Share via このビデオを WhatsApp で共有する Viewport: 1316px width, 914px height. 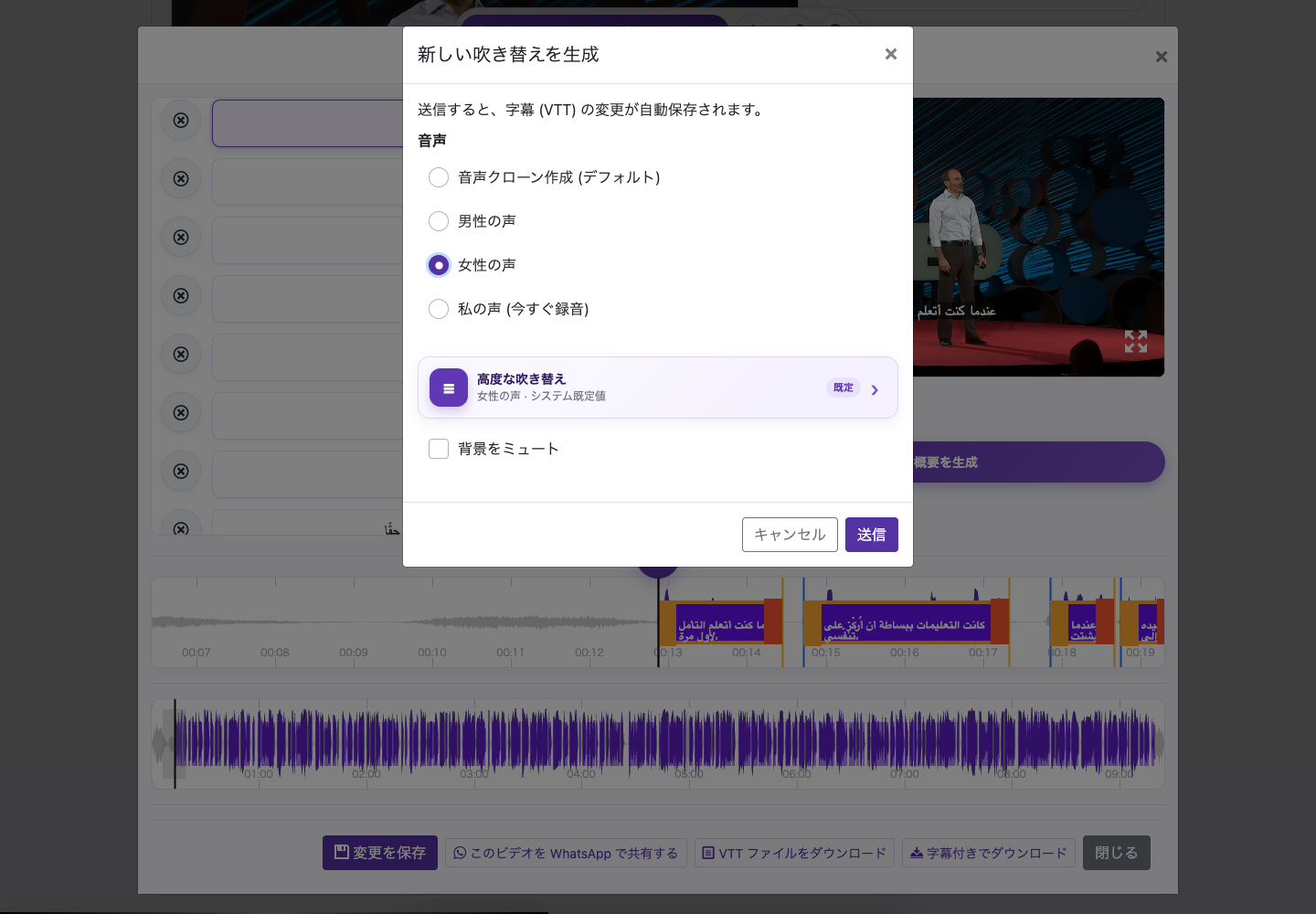(x=566, y=853)
